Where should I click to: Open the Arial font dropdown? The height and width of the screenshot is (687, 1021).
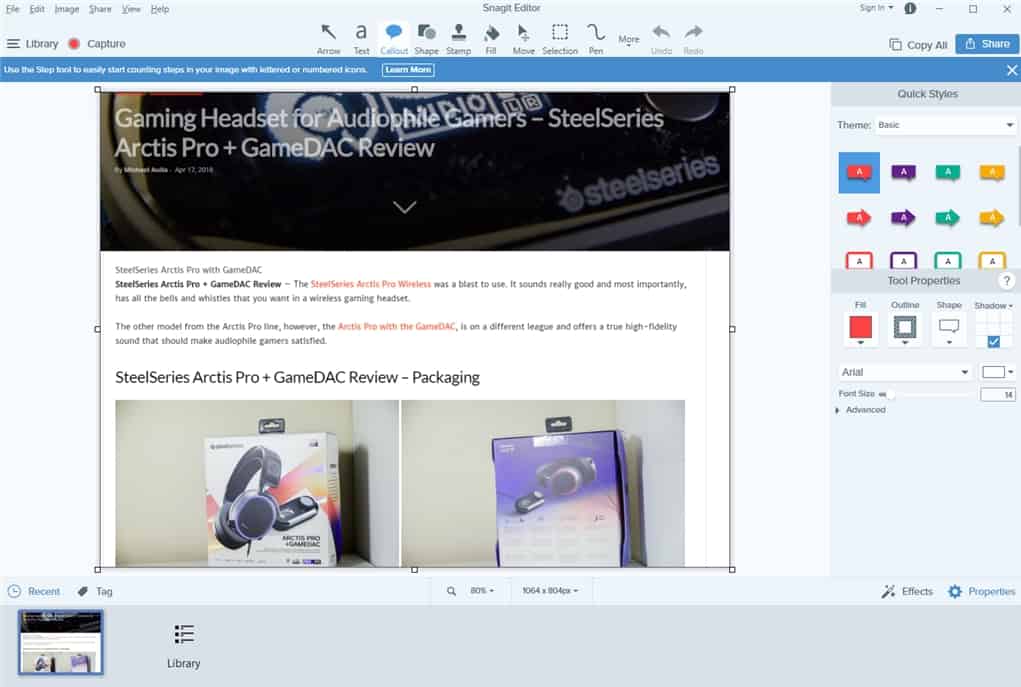tap(905, 372)
